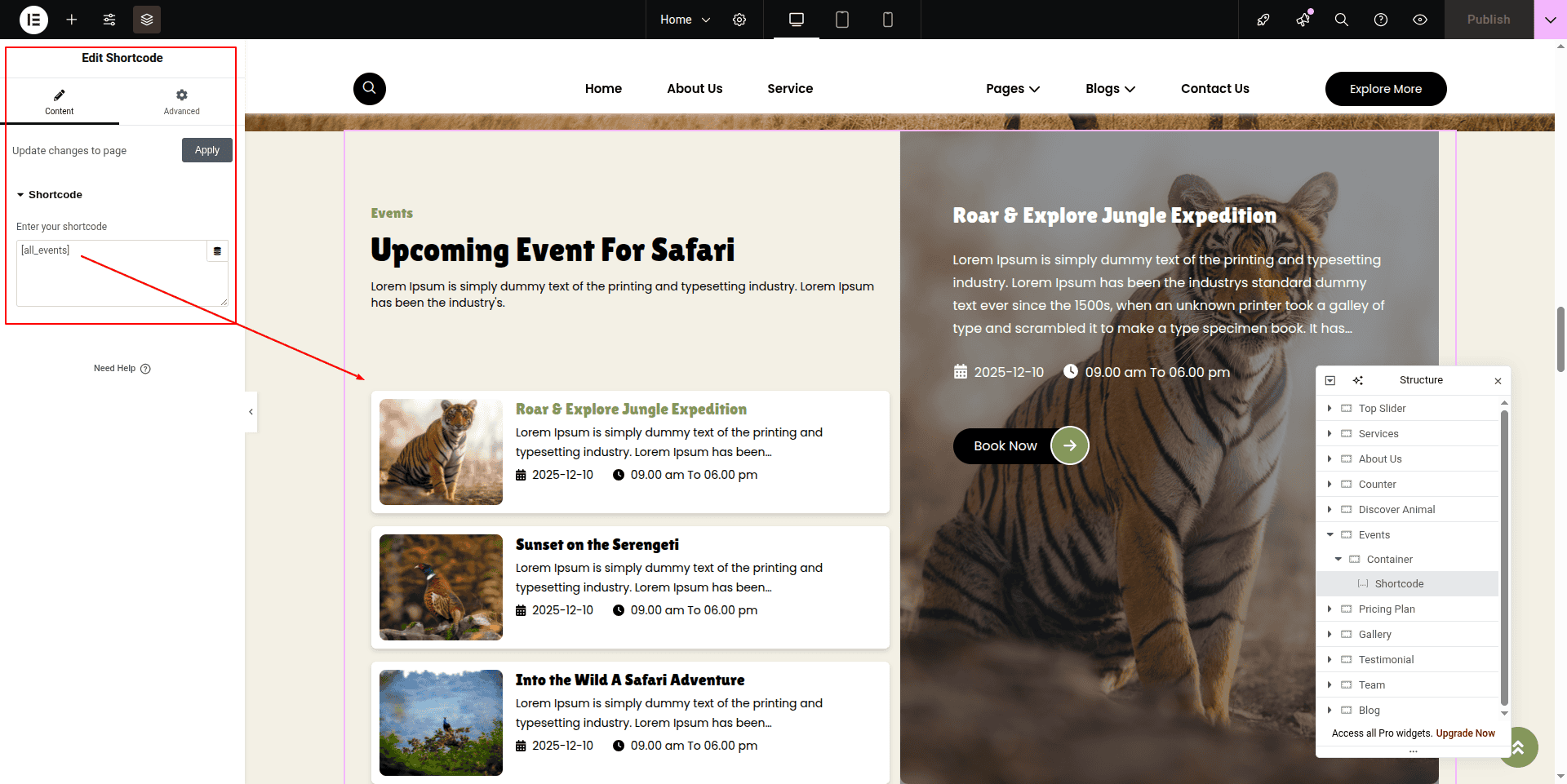Expand Pricing Plan in Structure panel
Screen dimensions: 1567x784
[1330, 609]
